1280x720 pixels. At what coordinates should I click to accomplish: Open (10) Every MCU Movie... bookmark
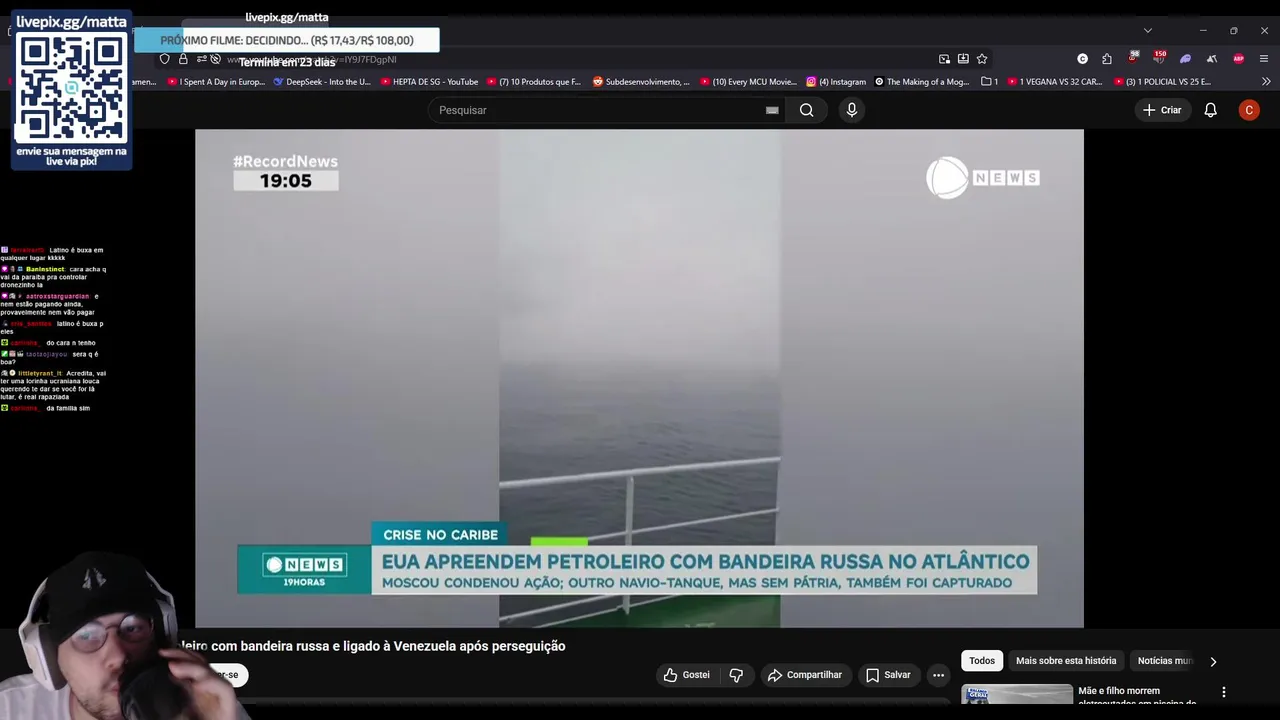click(x=748, y=82)
